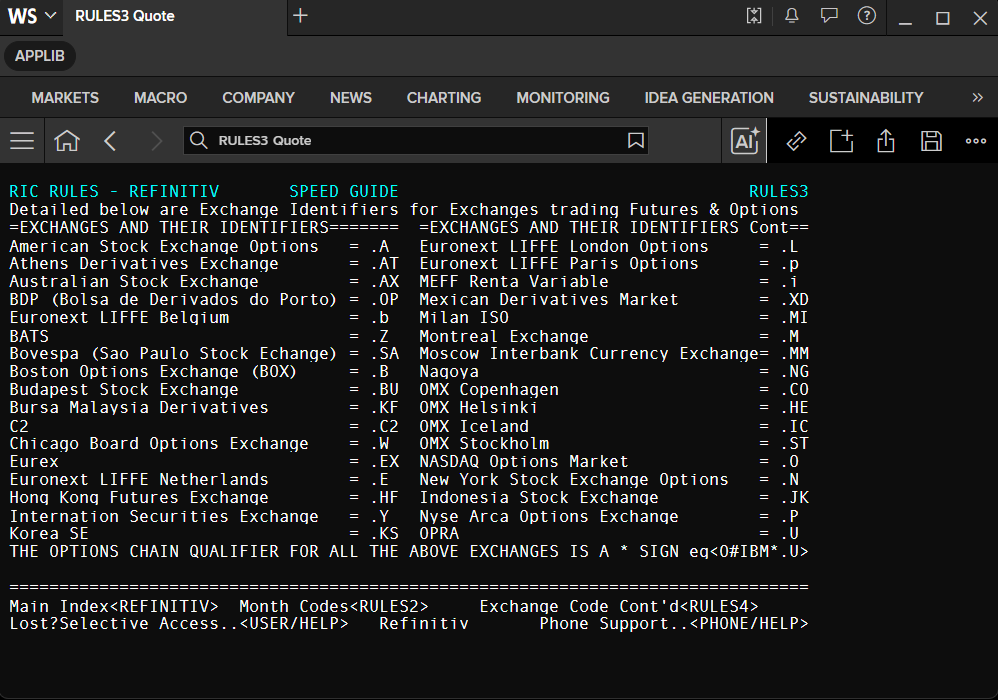Bookmark the RULES3 Quote page
This screenshot has width=998, height=700.
pos(635,141)
